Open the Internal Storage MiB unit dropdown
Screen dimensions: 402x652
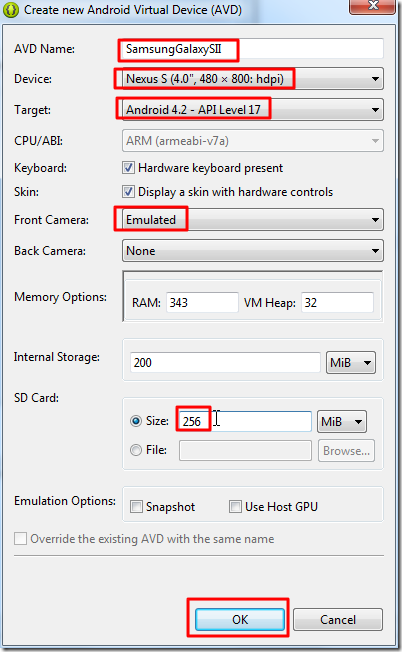351,363
